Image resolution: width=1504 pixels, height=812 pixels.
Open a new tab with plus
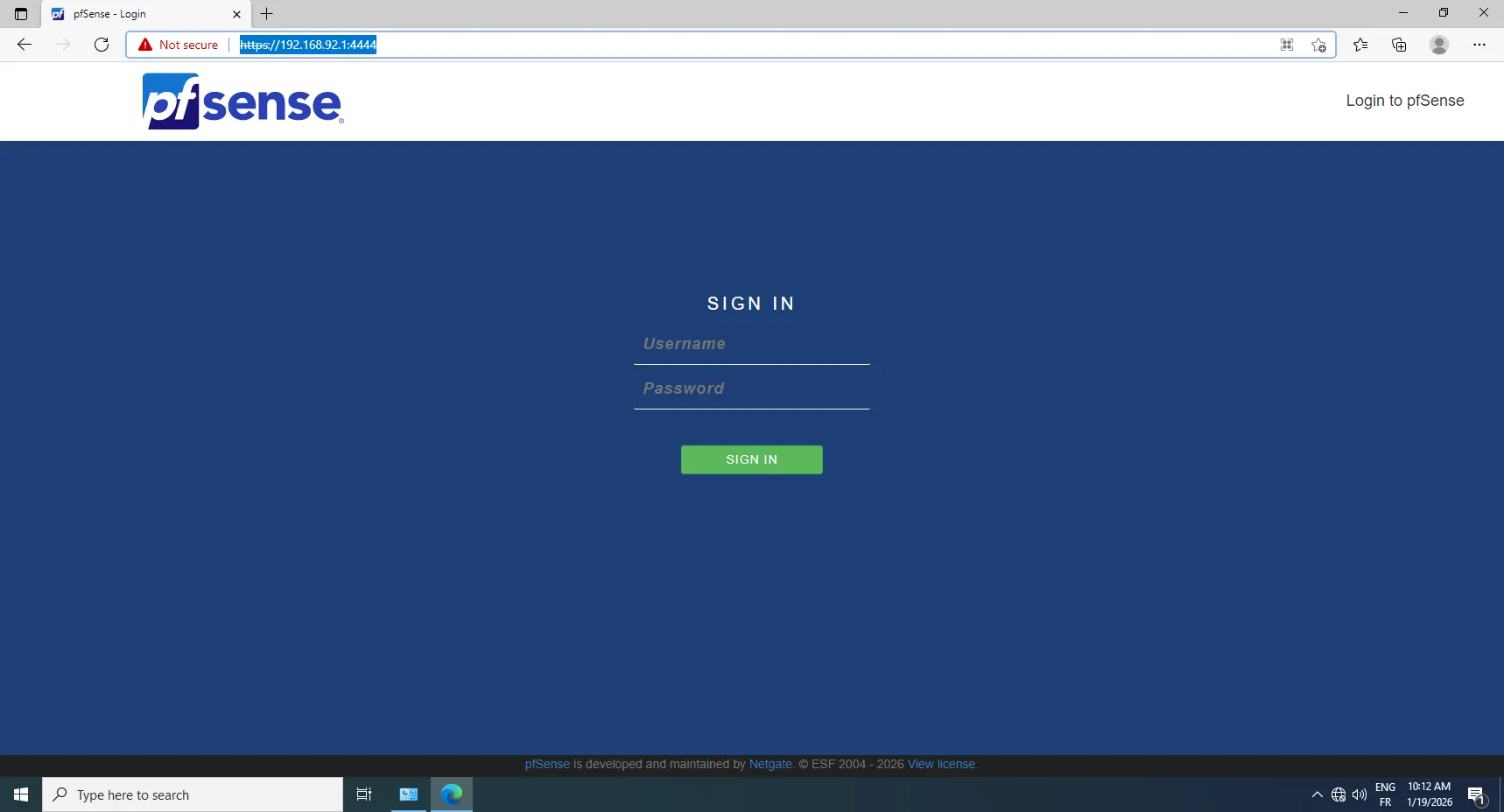point(267,14)
